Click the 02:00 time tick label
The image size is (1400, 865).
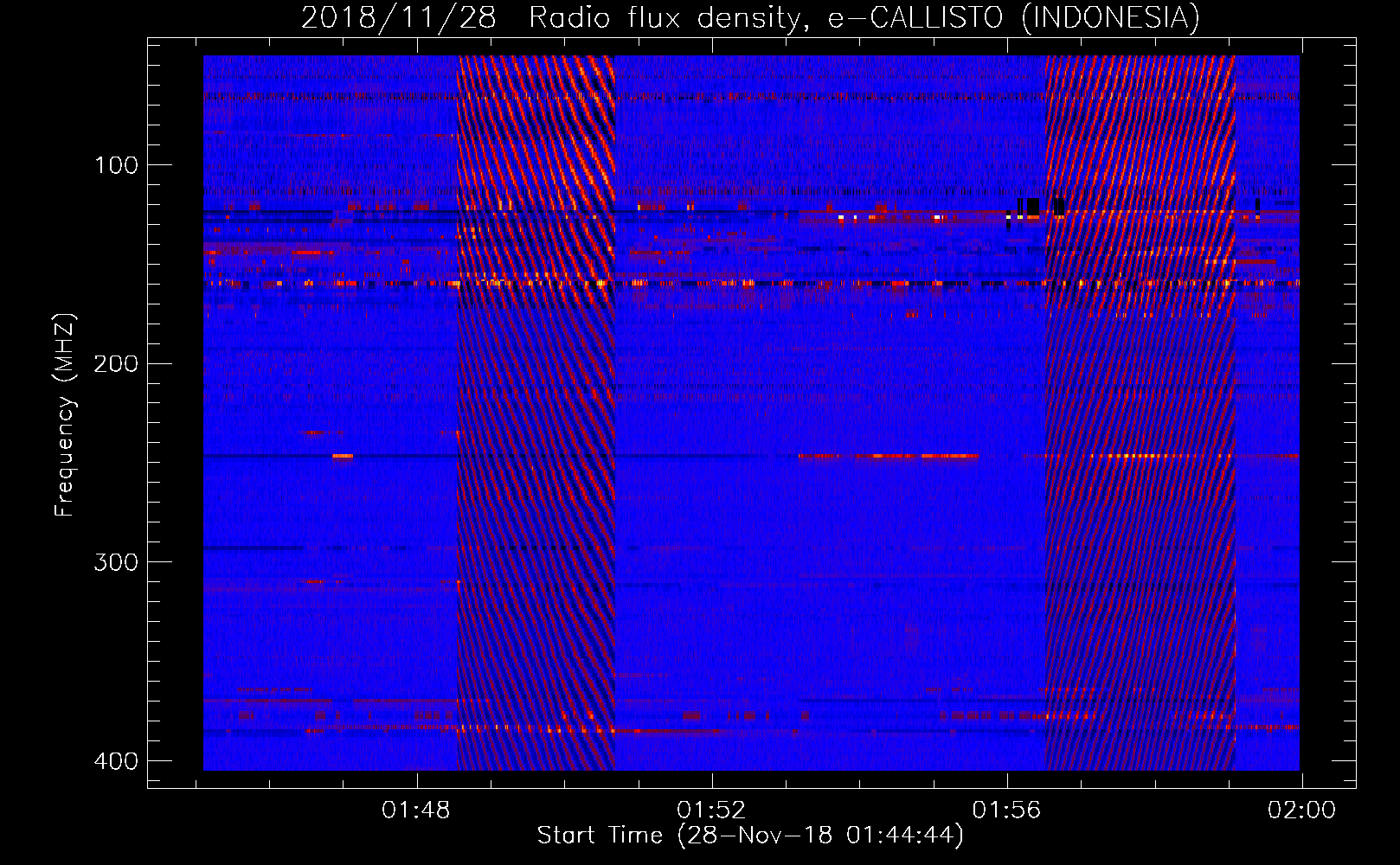pyautogui.click(x=1301, y=811)
